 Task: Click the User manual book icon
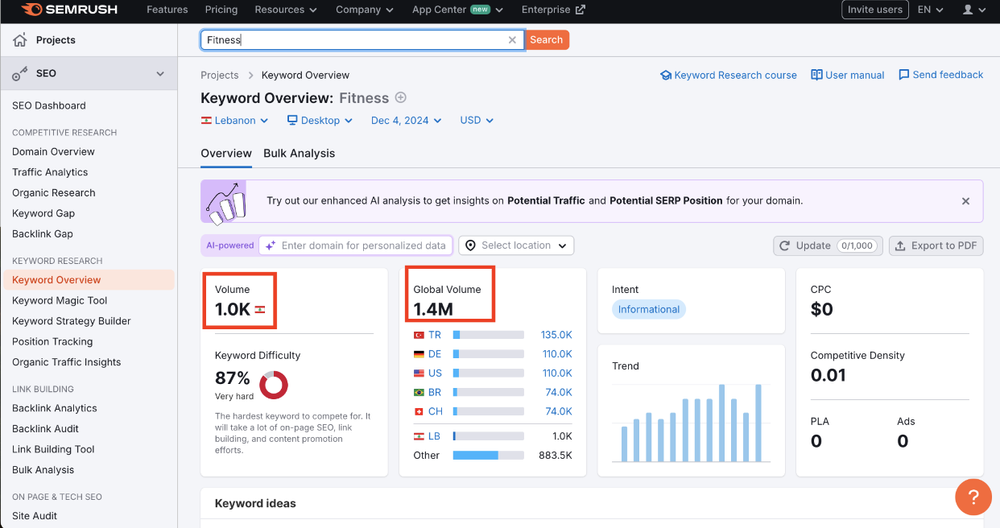[x=816, y=75]
